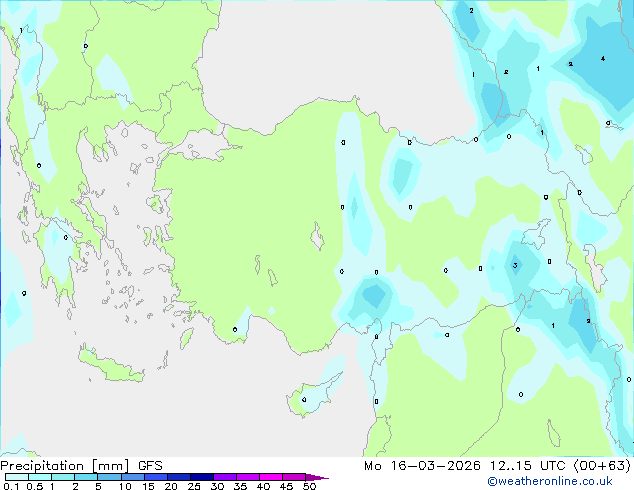Pick the 15–20 mm legend color swatch
Screen dimensions: 634x490
[156, 477]
